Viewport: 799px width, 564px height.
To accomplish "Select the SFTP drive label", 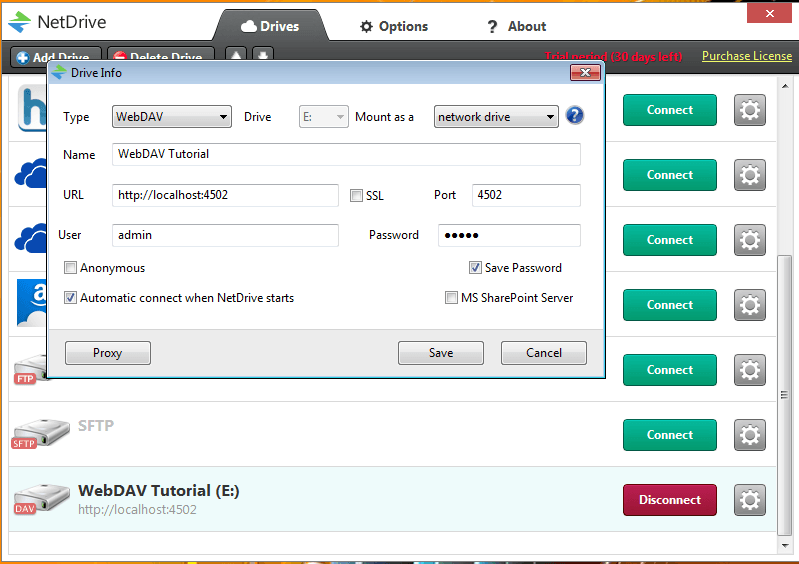I will tap(96, 425).
